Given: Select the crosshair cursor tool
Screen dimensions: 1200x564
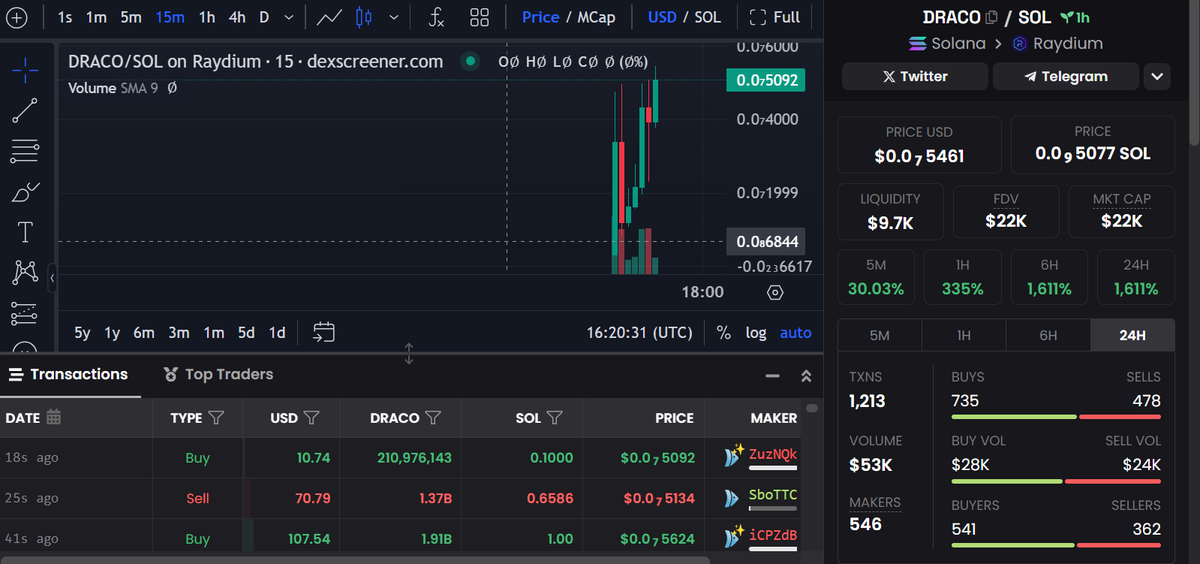Looking at the screenshot, I should [25, 69].
